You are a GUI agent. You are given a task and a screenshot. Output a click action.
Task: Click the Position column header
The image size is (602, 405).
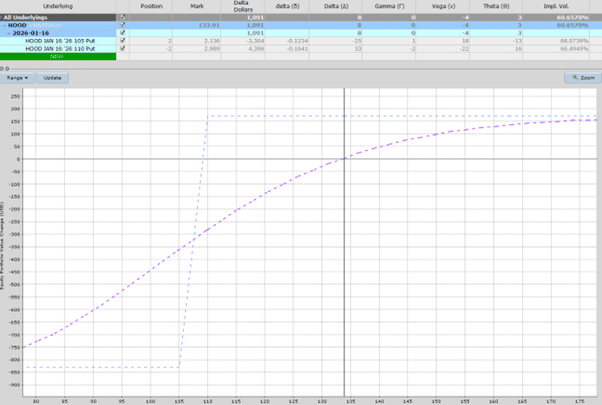click(151, 6)
